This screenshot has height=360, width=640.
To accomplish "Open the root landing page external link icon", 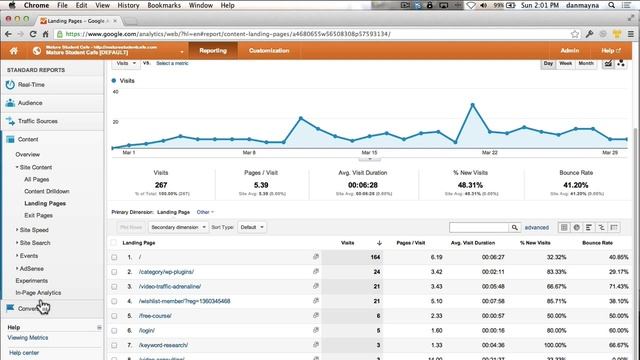I will [316, 257].
